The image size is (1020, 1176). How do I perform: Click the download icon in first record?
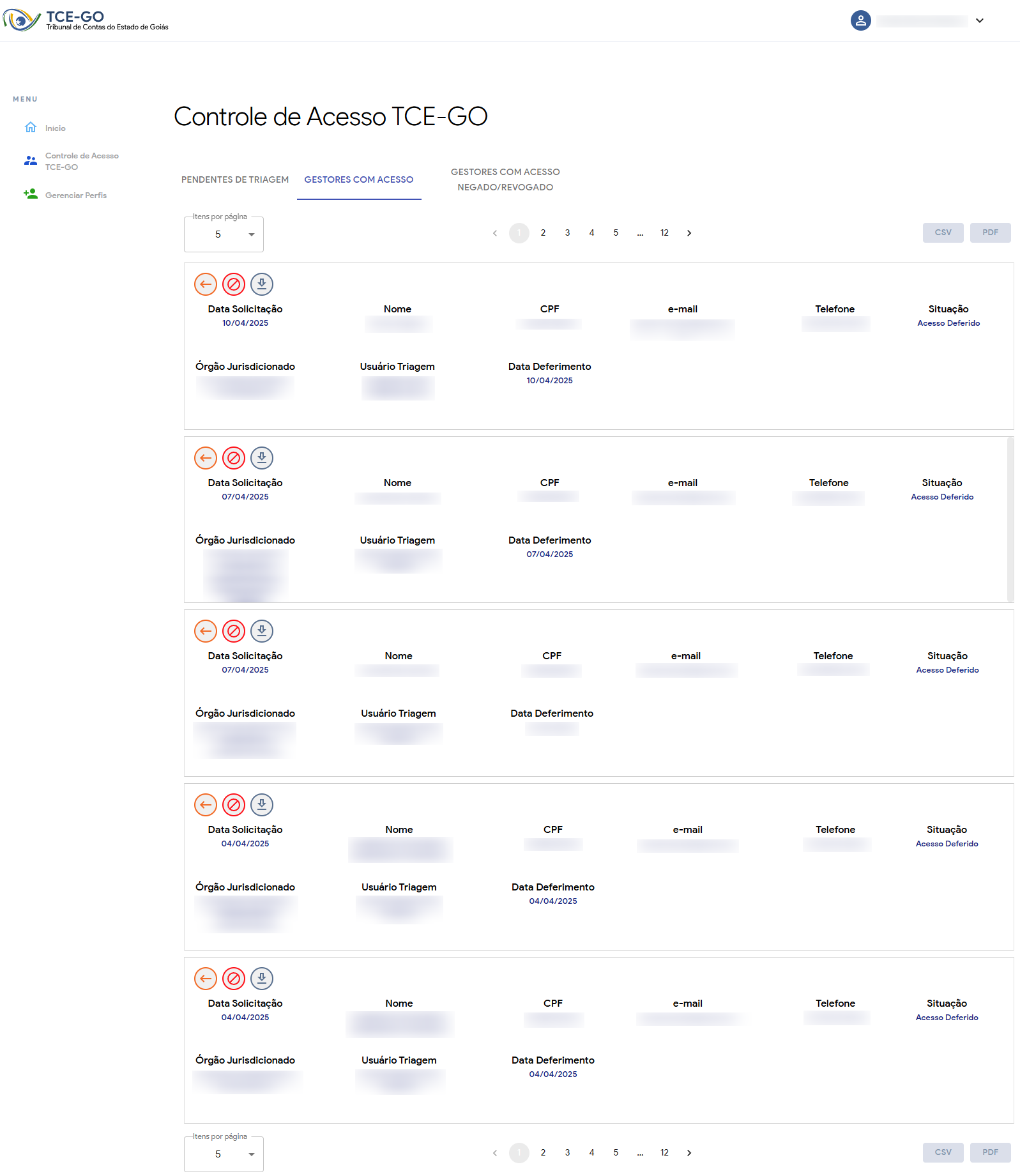pyautogui.click(x=262, y=284)
